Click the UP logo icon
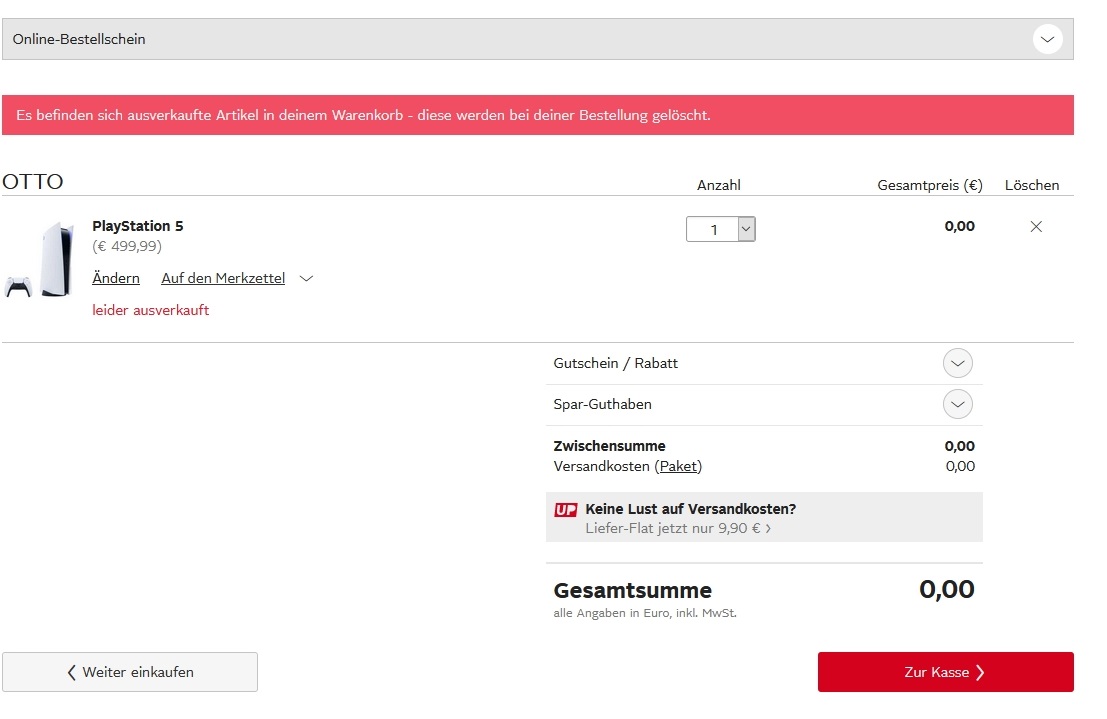 [x=566, y=509]
